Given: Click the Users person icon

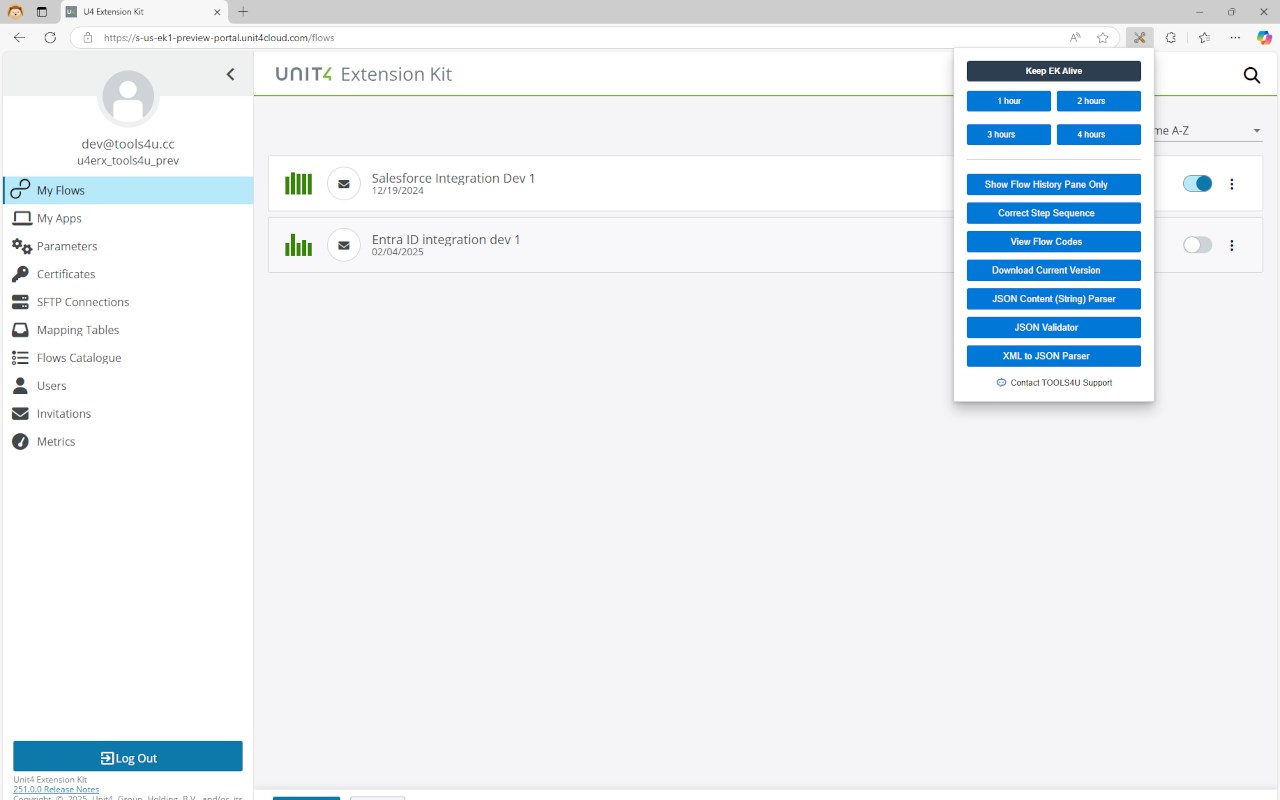Looking at the screenshot, I should [x=21, y=386].
